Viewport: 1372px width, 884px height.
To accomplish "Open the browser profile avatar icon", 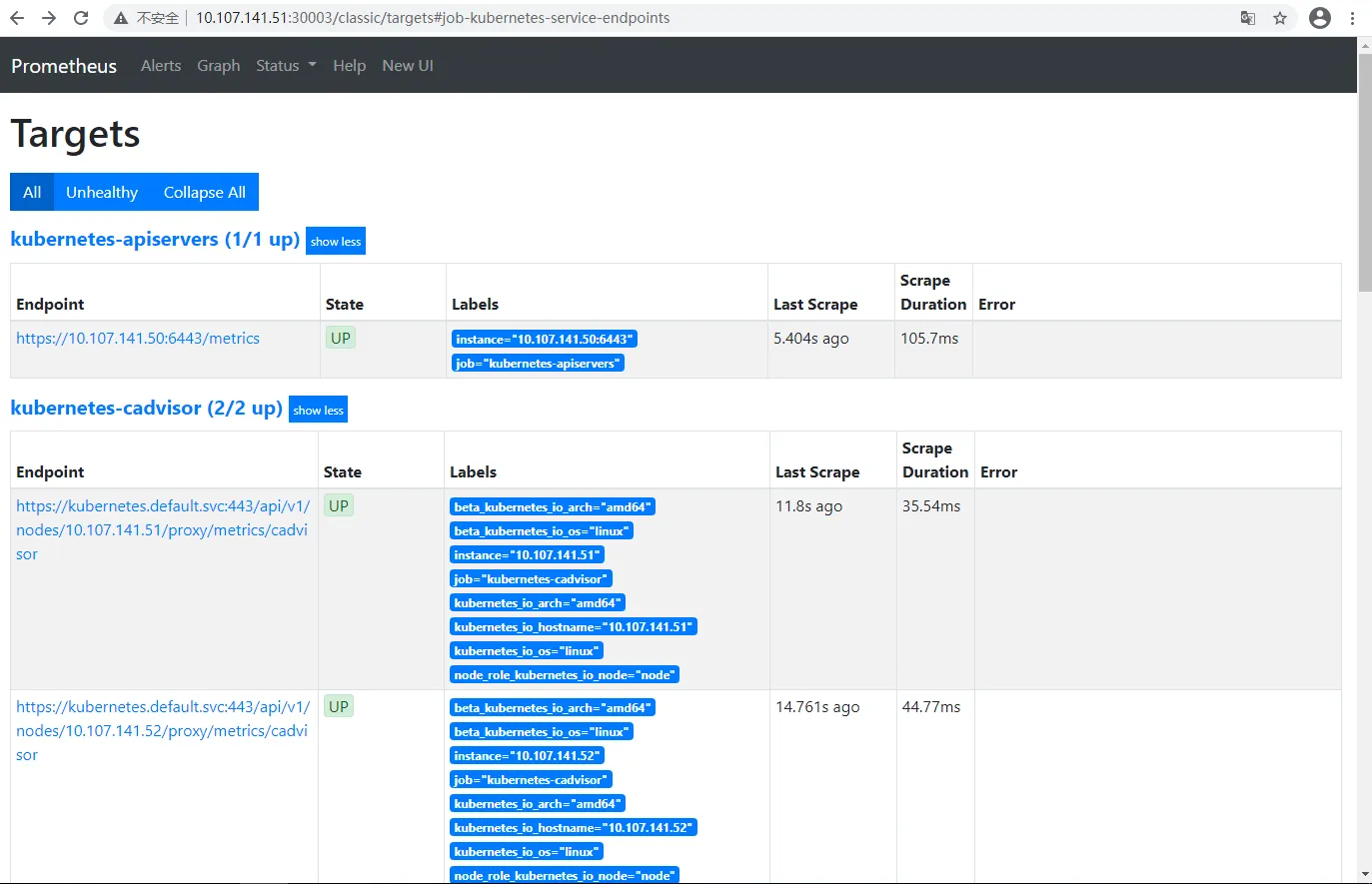I will [x=1320, y=18].
